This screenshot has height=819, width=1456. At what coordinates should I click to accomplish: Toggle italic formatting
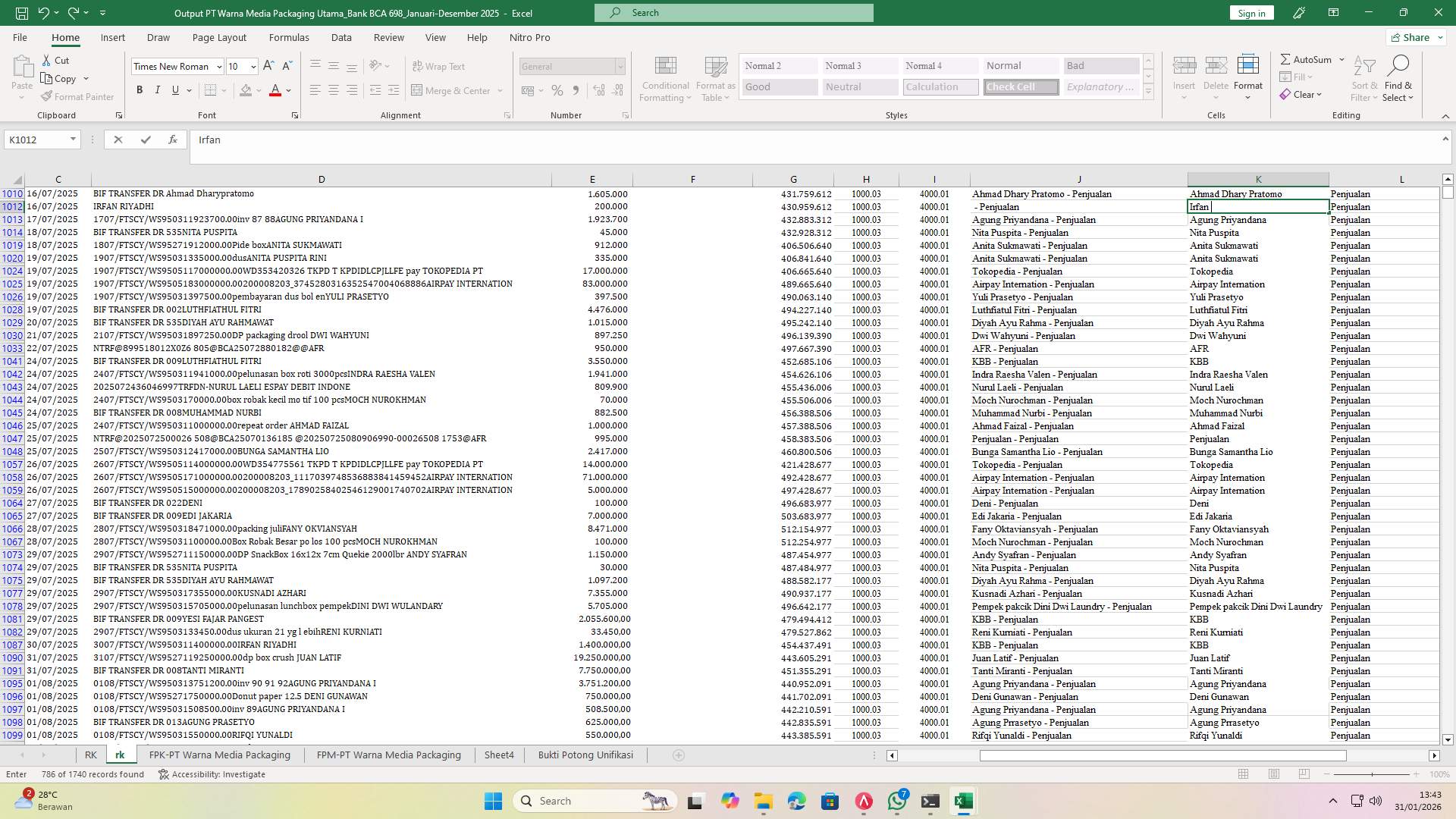(158, 89)
